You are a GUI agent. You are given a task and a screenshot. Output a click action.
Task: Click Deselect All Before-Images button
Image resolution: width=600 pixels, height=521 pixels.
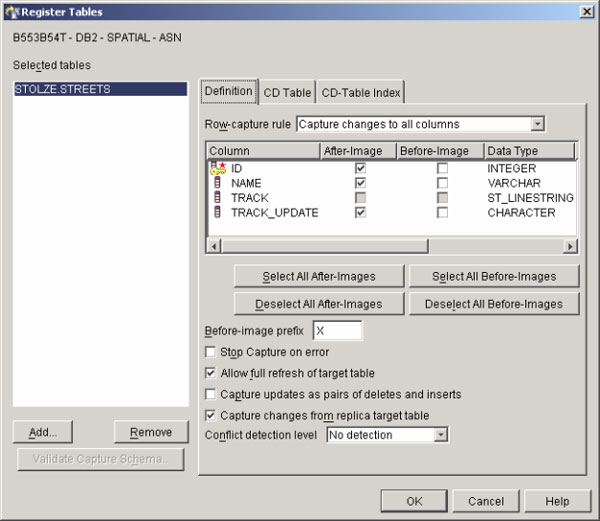tap(495, 303)
